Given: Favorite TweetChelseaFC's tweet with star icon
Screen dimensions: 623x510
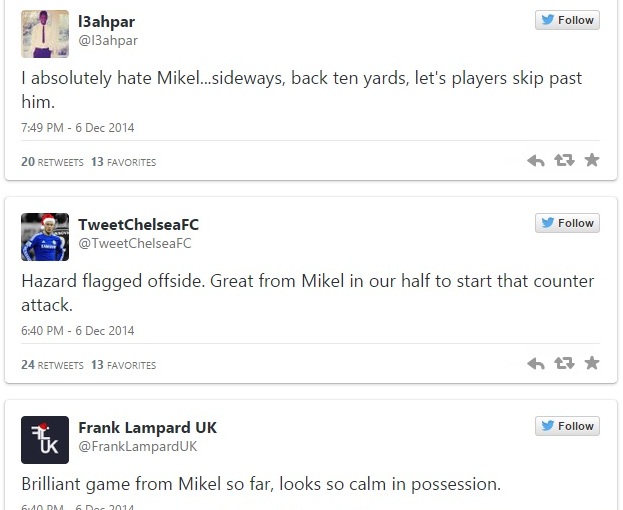Looking at the screenshot, I should click(592, 364).
